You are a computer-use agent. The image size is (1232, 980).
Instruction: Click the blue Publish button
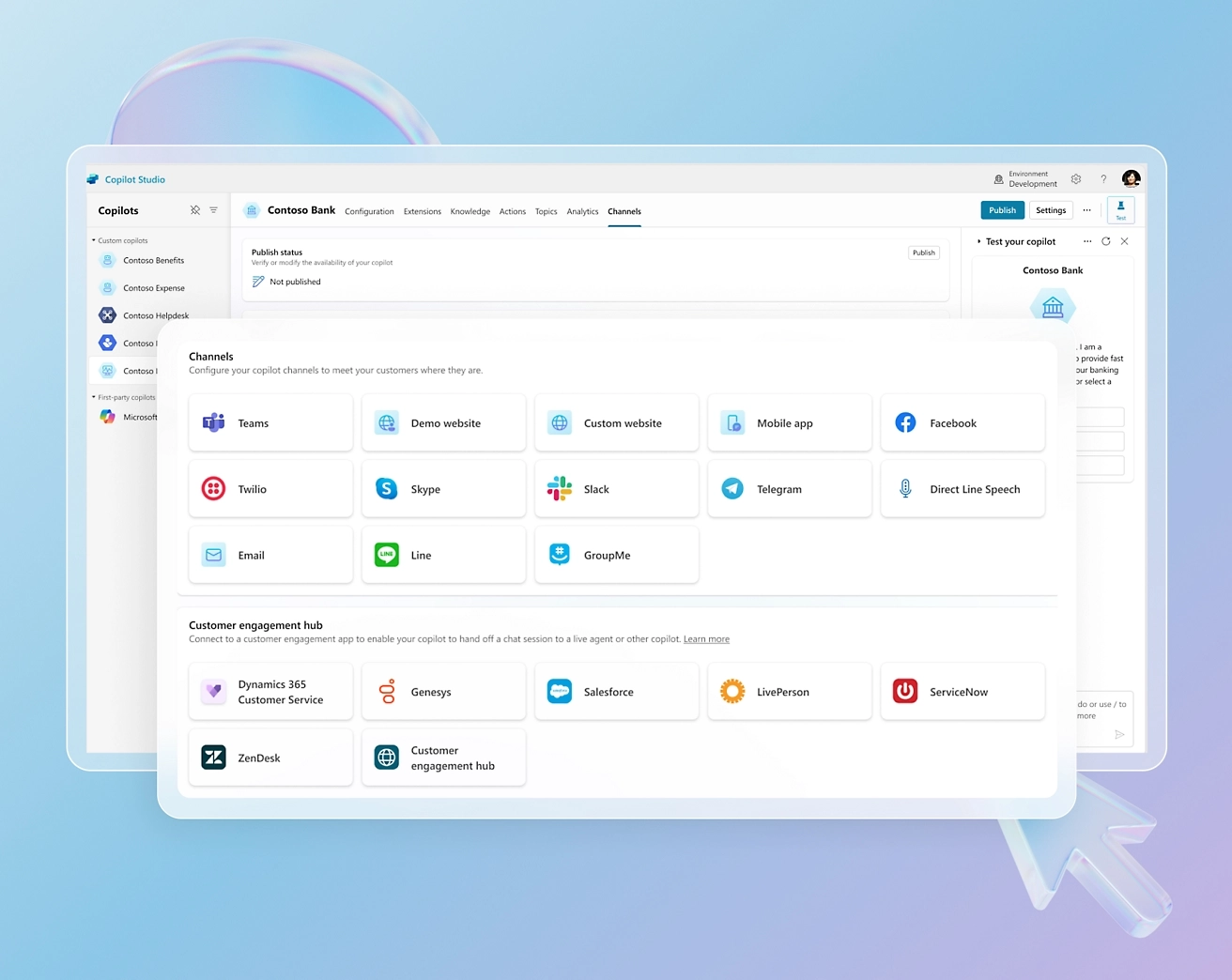coord(1002,210)
